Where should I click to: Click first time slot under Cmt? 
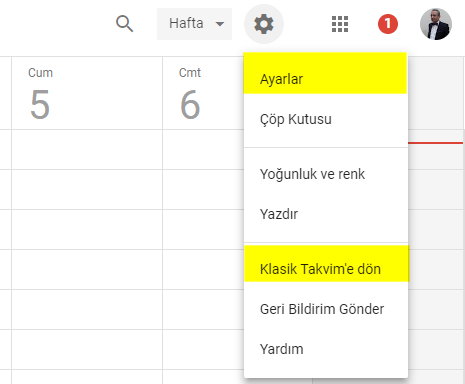coord(203,149)
